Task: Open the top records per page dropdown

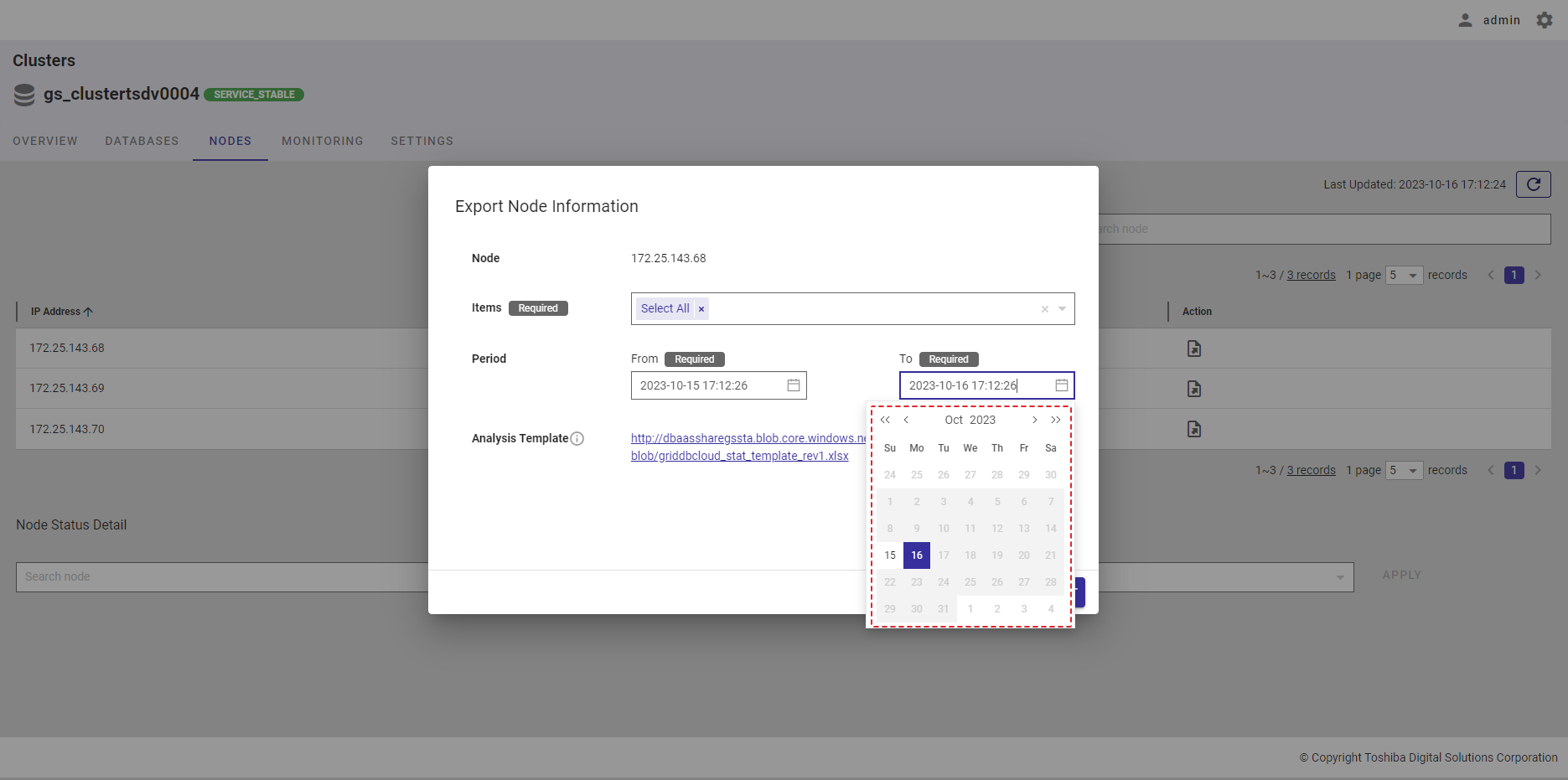Action: 1404,275
